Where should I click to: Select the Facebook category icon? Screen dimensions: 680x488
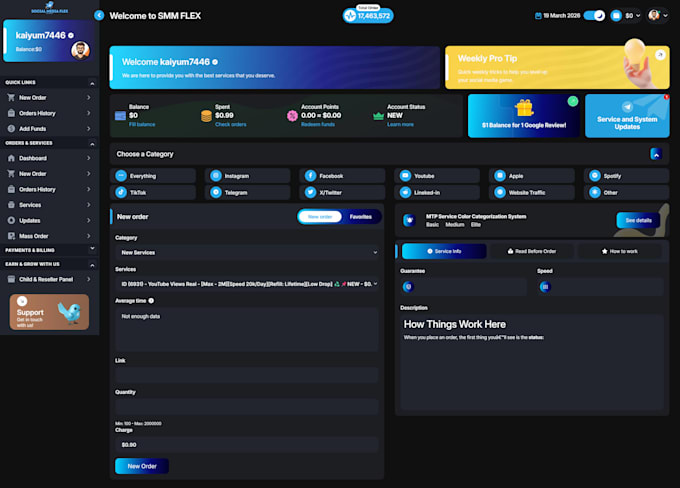[310, 176]
